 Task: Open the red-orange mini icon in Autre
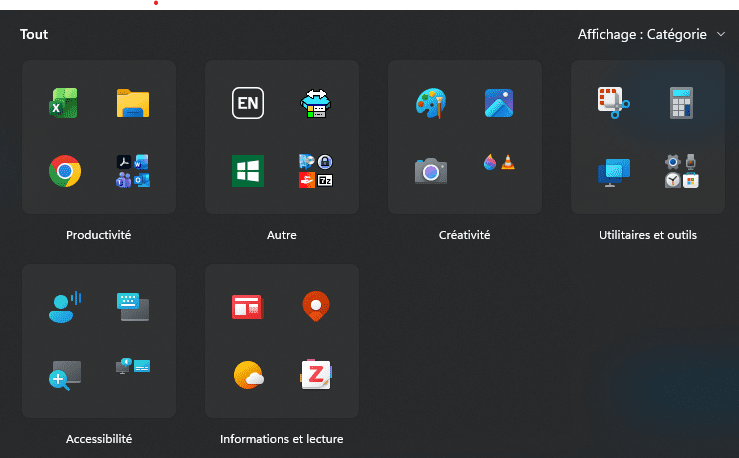[307, 180]
